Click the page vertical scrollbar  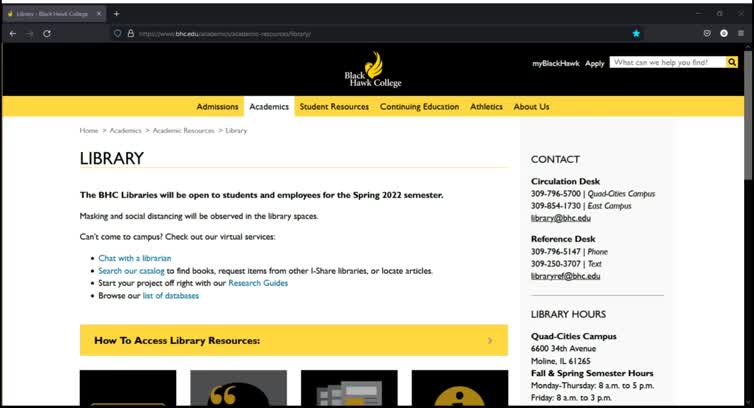pyautogui.click(x=748, y=115)
